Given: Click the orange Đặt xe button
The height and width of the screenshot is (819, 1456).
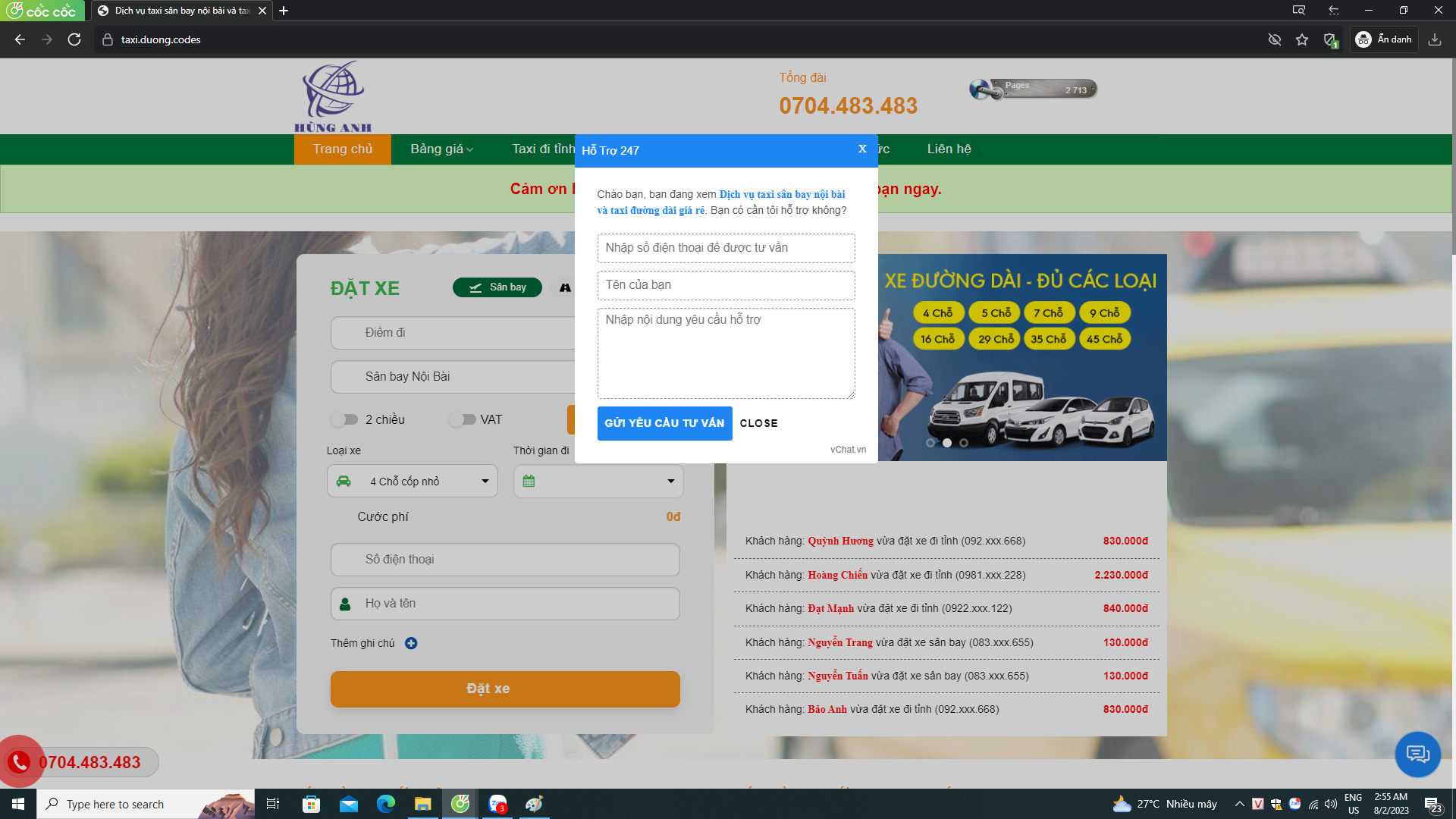Looking at the screenshot, I should tap(505, 689).
